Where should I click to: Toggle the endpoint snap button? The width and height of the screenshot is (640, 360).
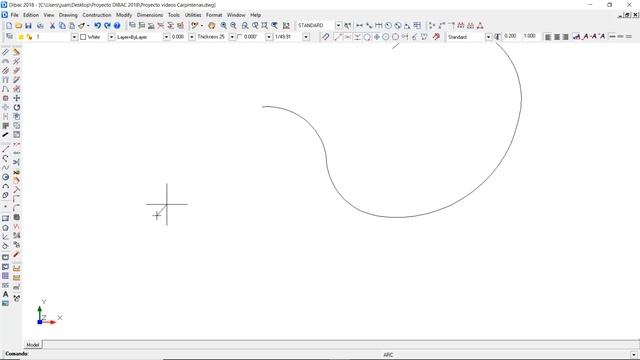pyautogui.click(x=338, y=37)
